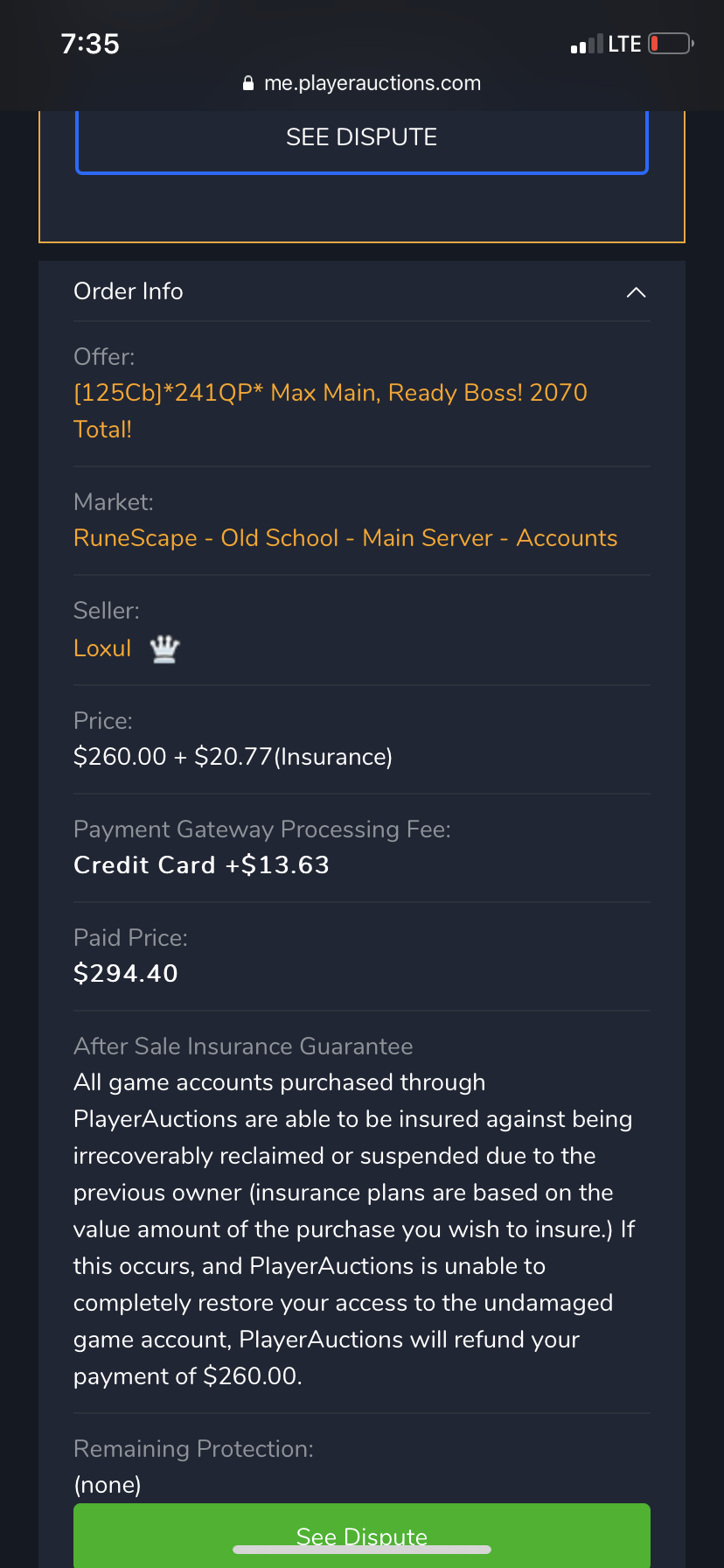Click the After Sale Insurance Guarantee heading
Viewport: 724px width, 1568px height.
[243, 1046]
